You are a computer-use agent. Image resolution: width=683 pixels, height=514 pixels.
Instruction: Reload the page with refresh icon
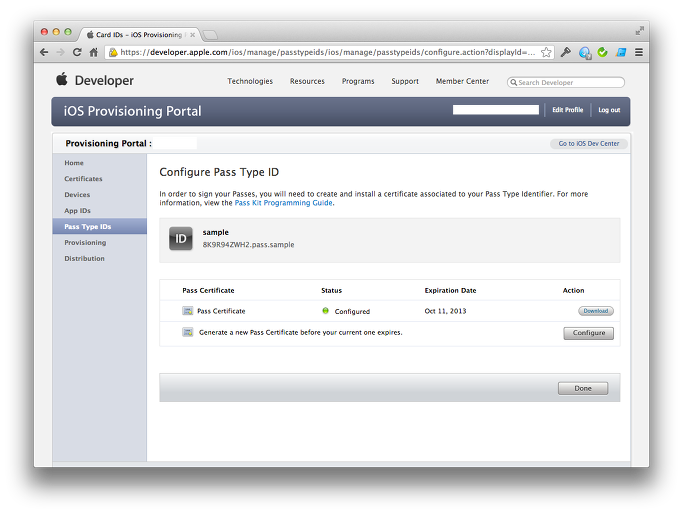77,52
